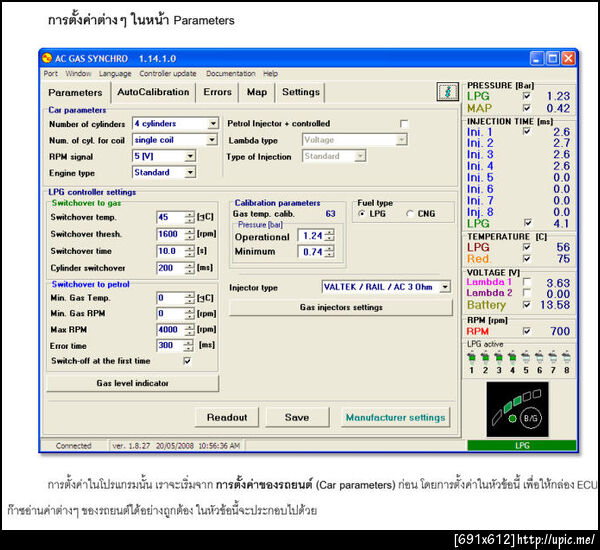This screenshot has height=550, width=600.
Task: Click the green LED on the switch panel
Action: point(512,419)
